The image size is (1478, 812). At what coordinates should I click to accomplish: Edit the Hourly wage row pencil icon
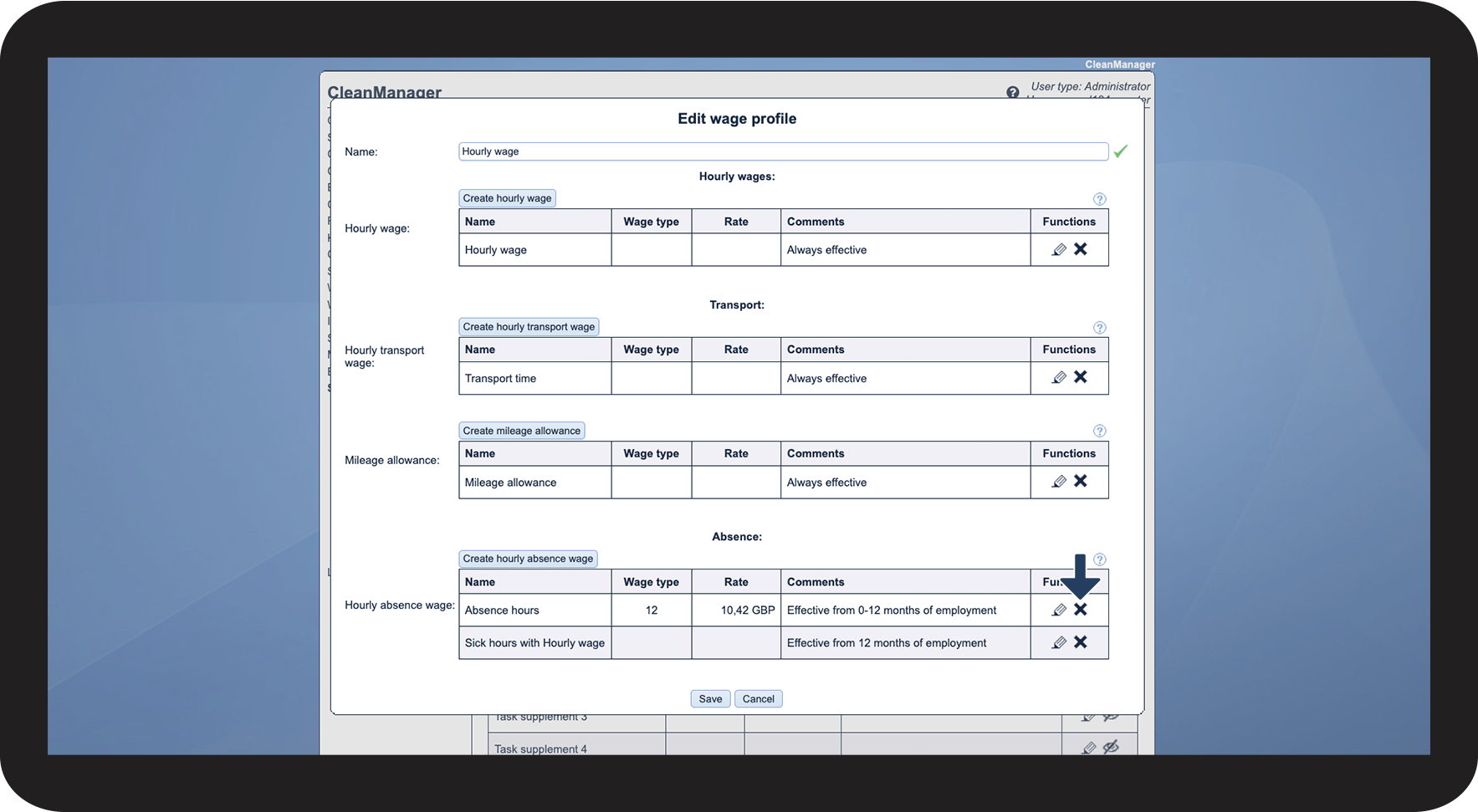1058,249
